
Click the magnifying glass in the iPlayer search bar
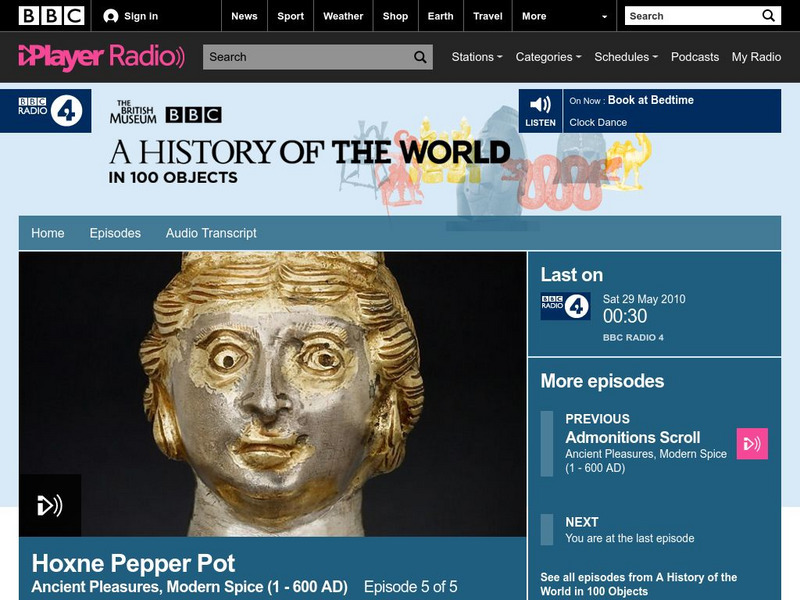[419, 57]
